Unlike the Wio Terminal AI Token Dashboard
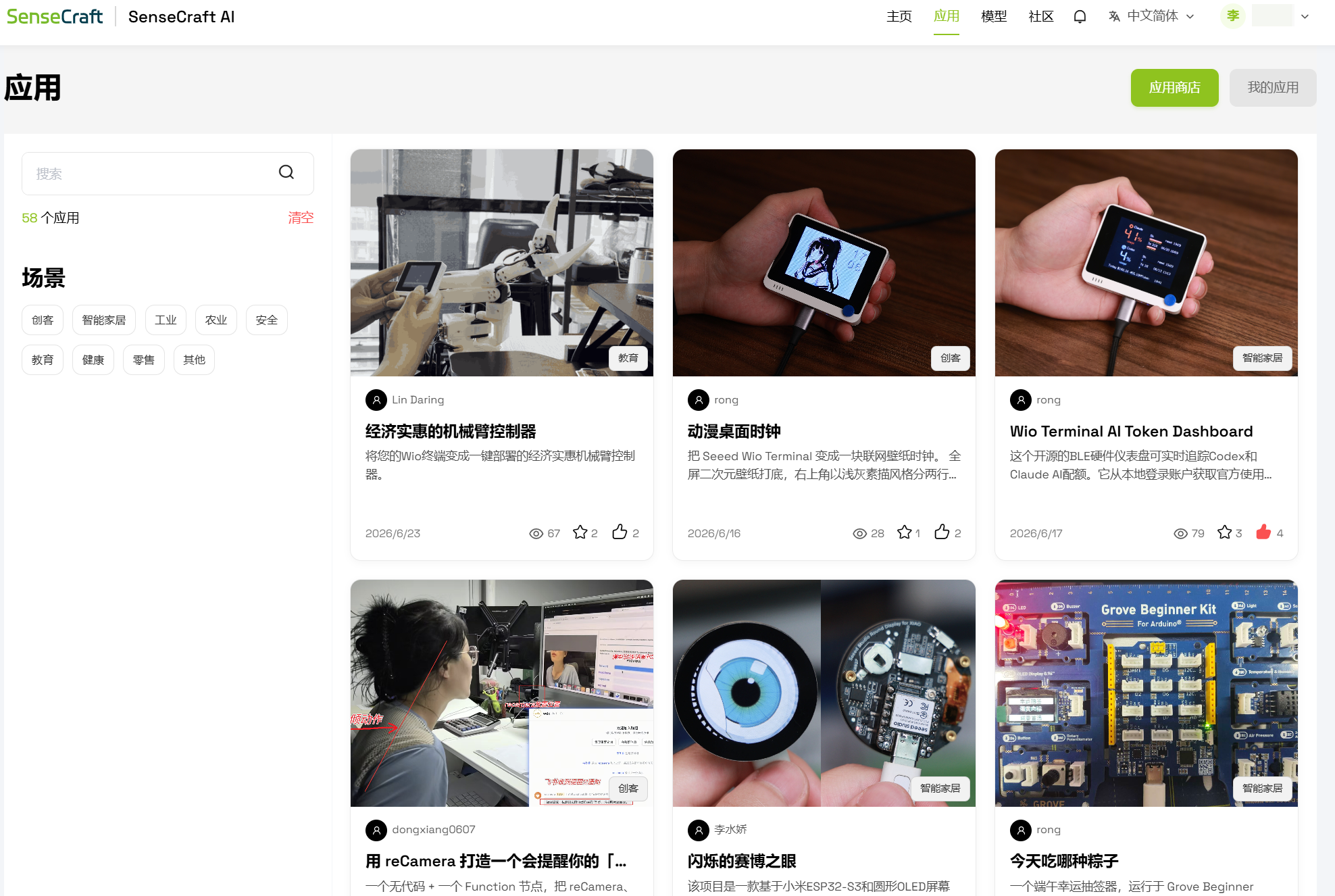 coord(1263,532)
